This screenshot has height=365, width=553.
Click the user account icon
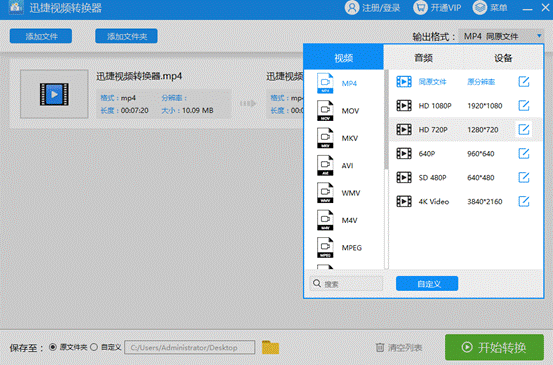coord(352,8)
